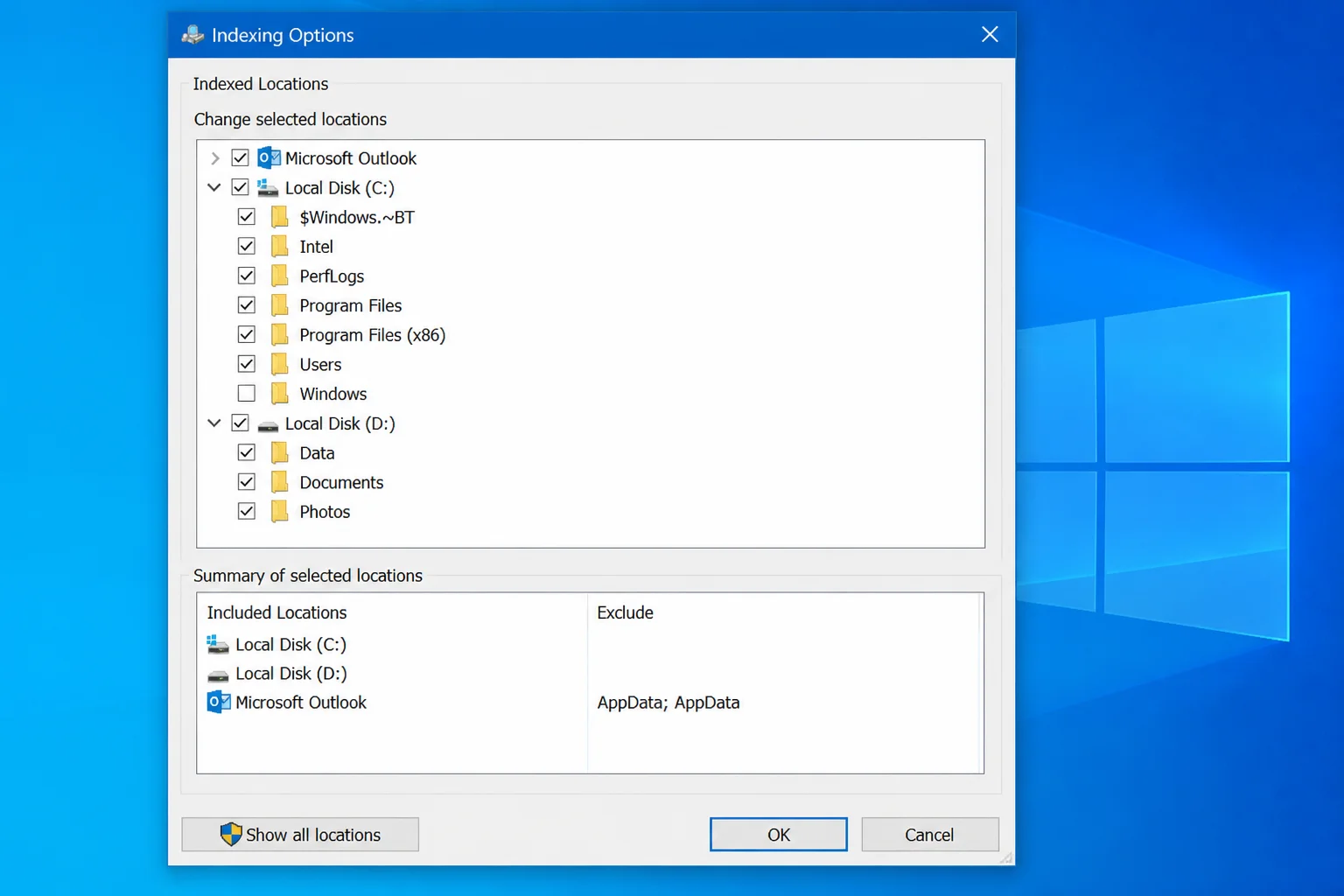Select the Local Disk (C:) label in the tree
This screenshot has height=896, width=1344.
tap(339, 188)
